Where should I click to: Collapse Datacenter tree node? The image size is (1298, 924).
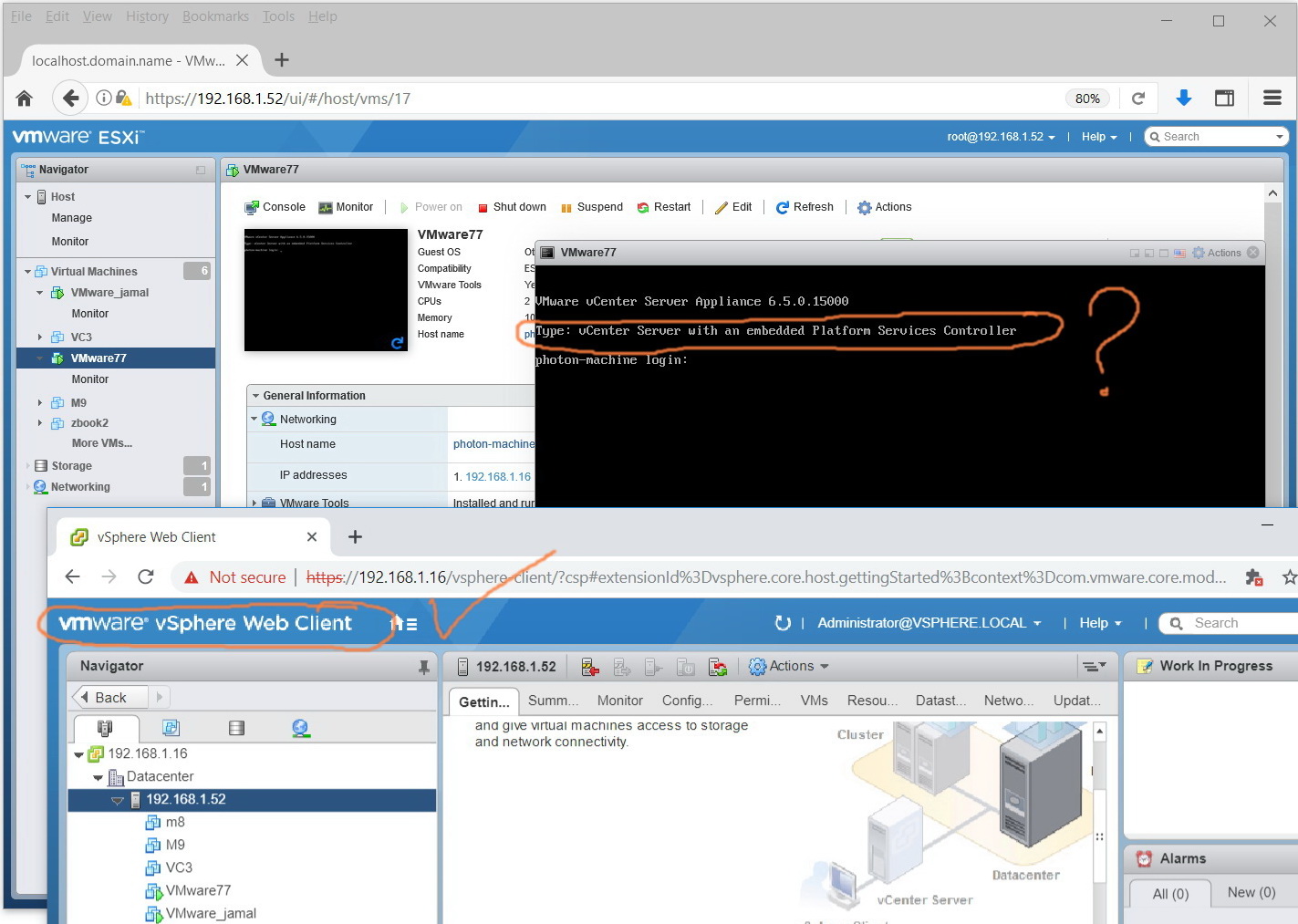coord(98,777)
